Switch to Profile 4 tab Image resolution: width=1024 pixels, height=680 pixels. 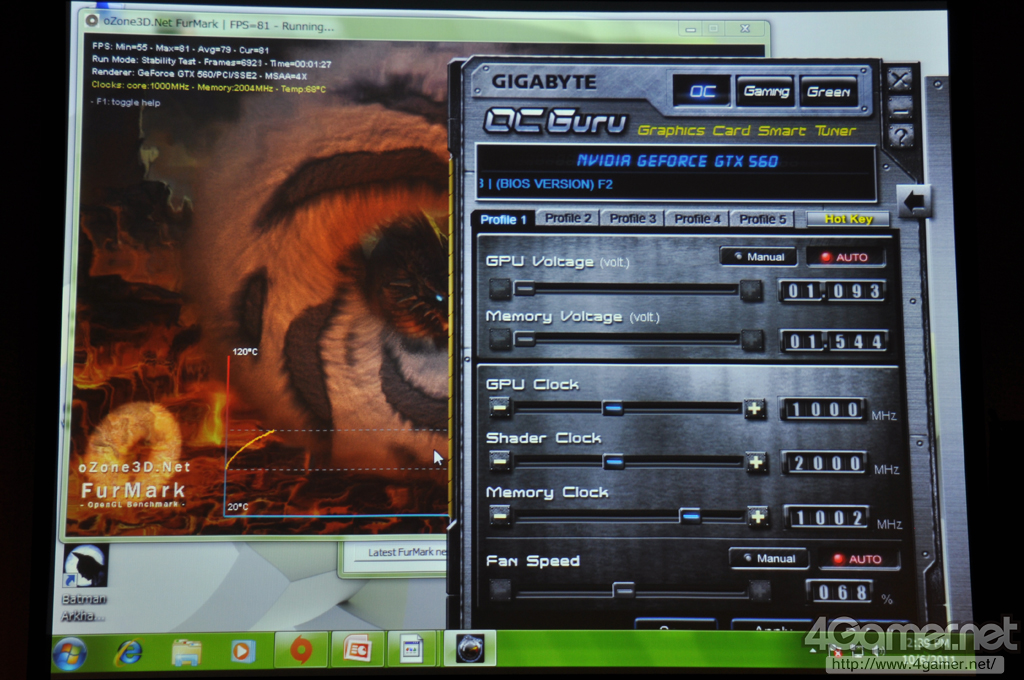click(x=697, y=219)
